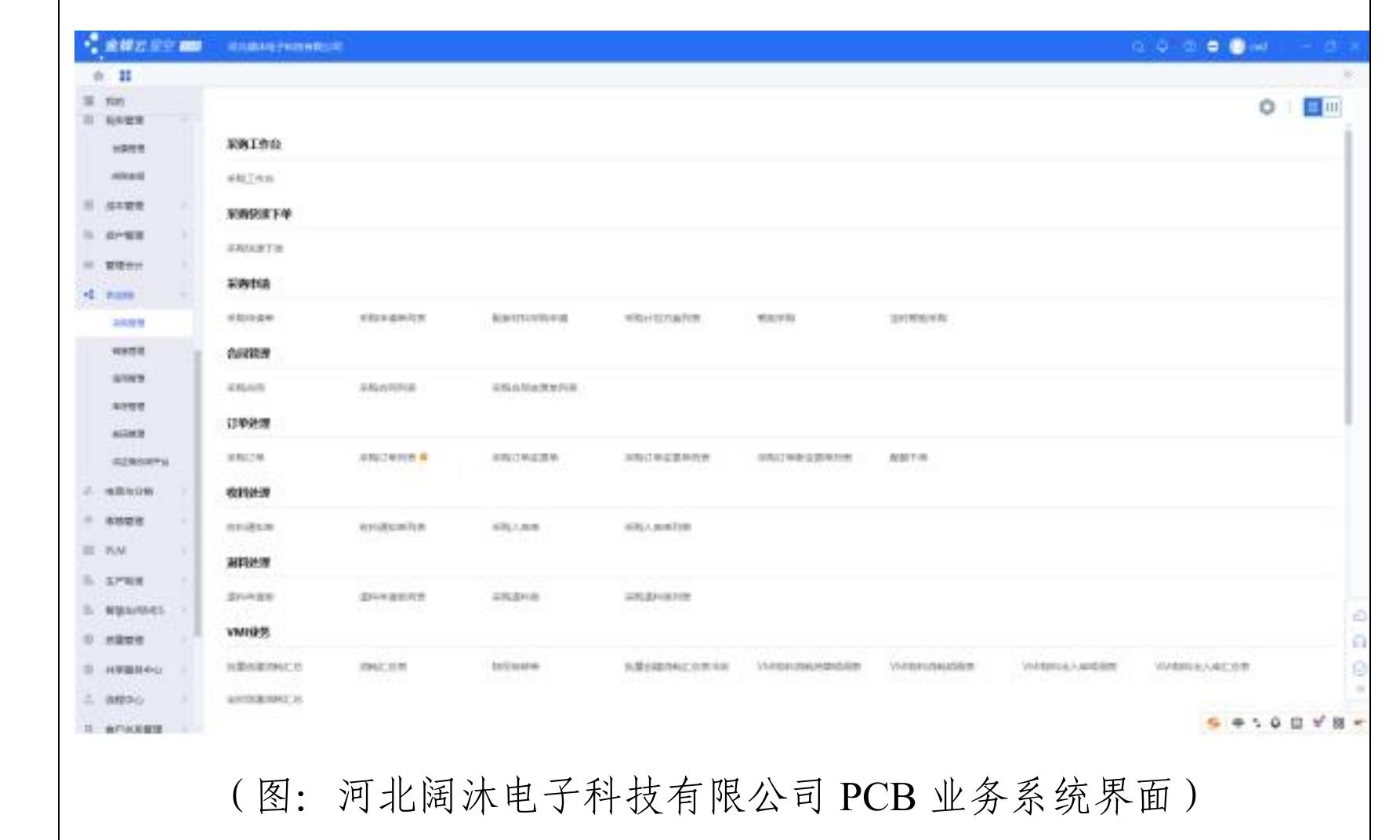
Task: Switch to the blue grid layout view
Action: click(1313, 107)
